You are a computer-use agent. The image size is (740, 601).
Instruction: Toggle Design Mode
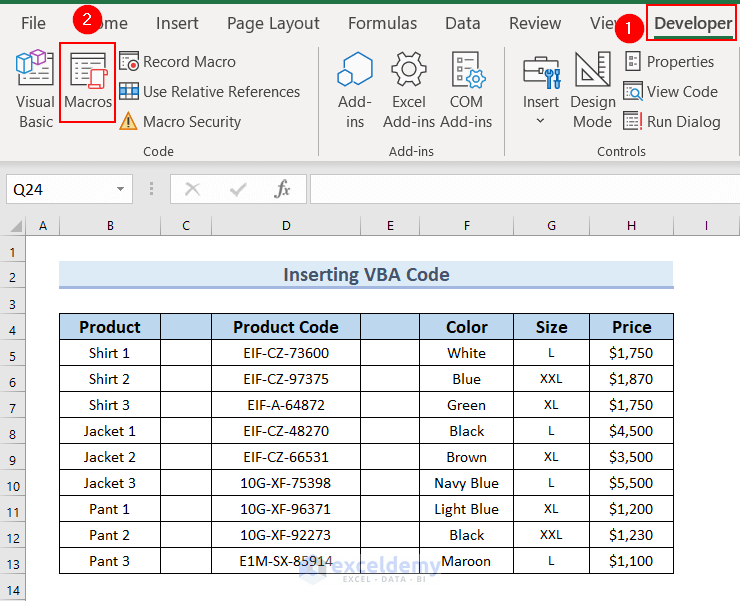pyautogui.click(x=593, y=90)
